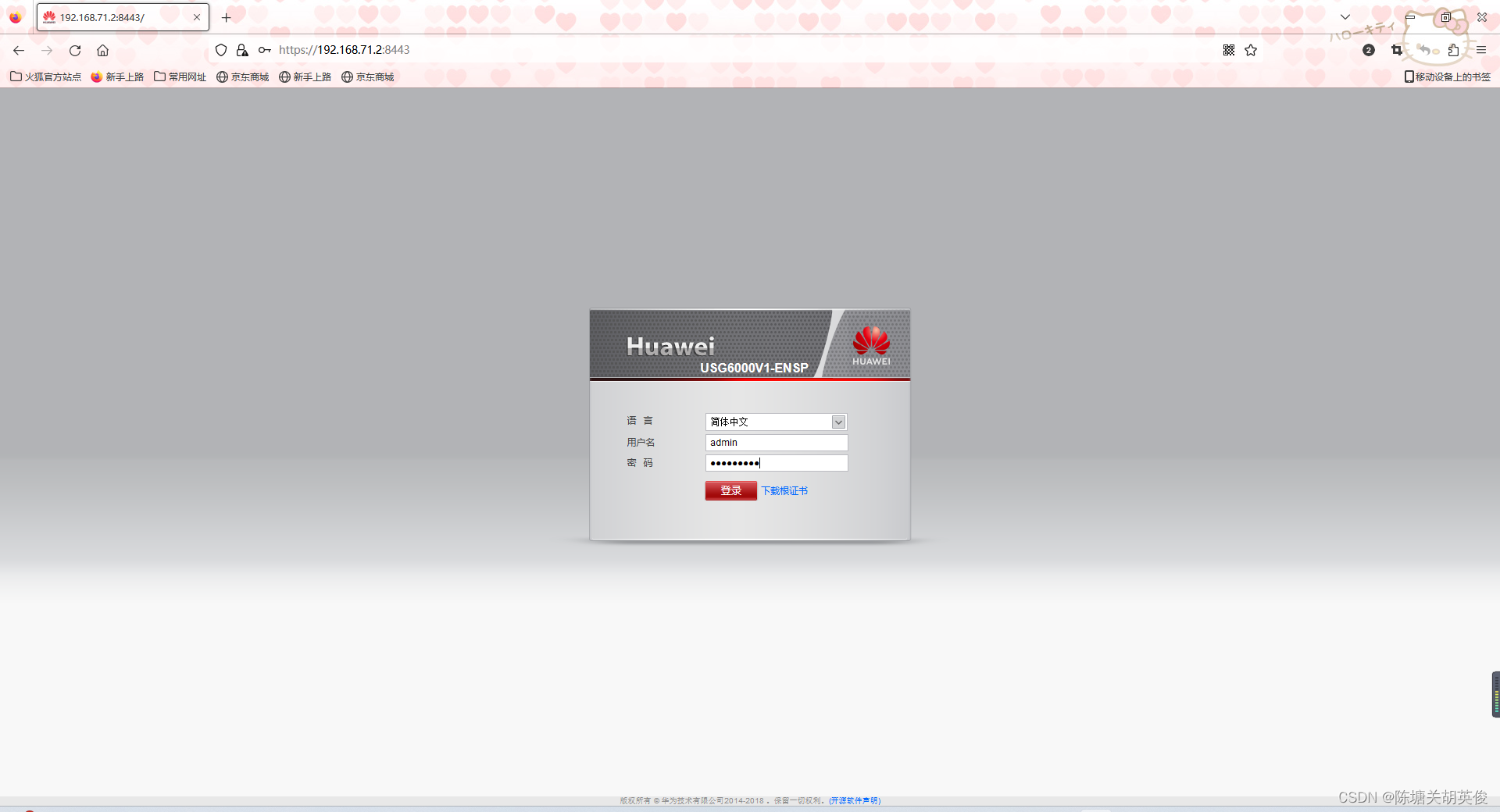Open the first 京东商城 bookmark
Screen dimensions: 1500x812
243,77
